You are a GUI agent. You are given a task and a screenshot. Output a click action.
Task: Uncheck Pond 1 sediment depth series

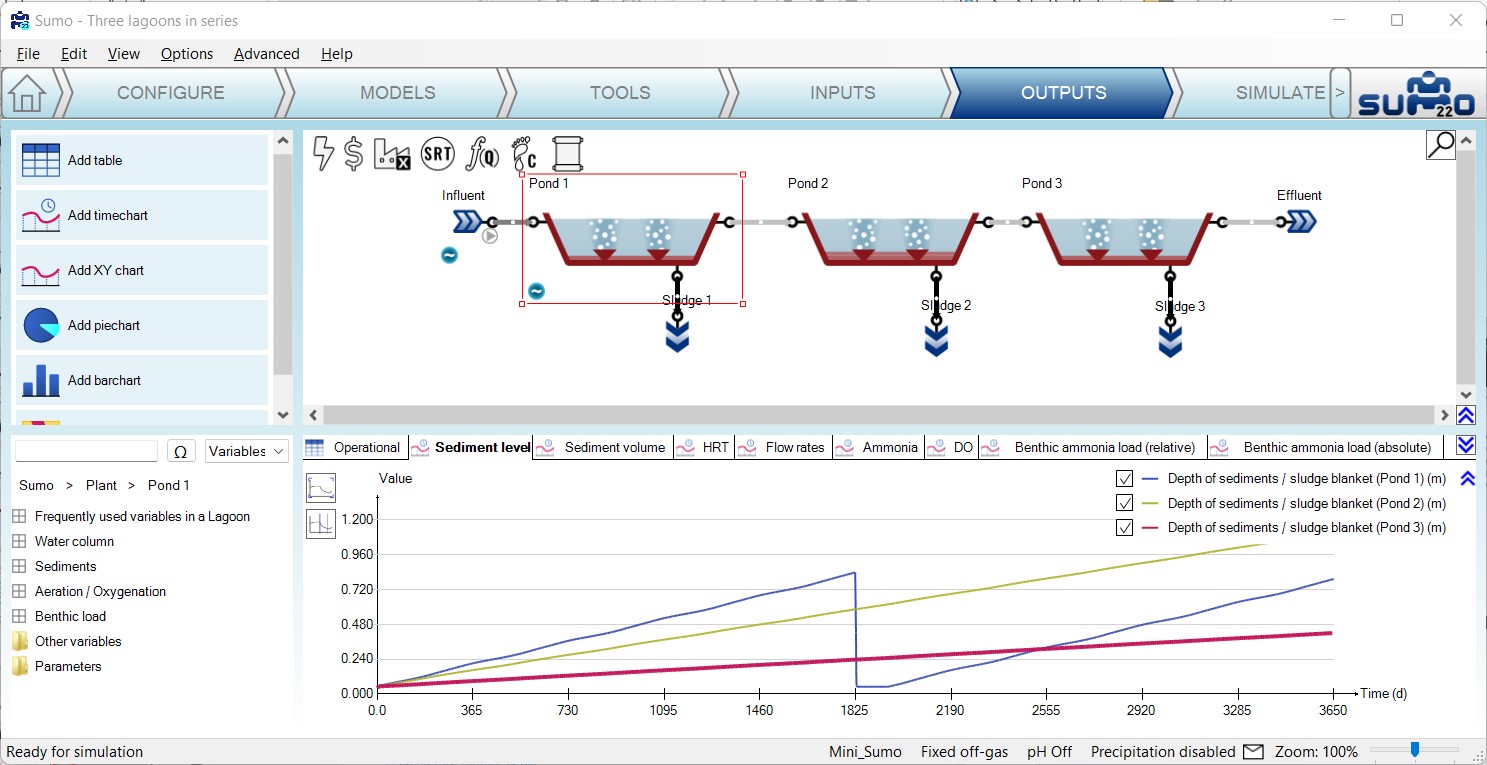click(x=1124, y=478)
